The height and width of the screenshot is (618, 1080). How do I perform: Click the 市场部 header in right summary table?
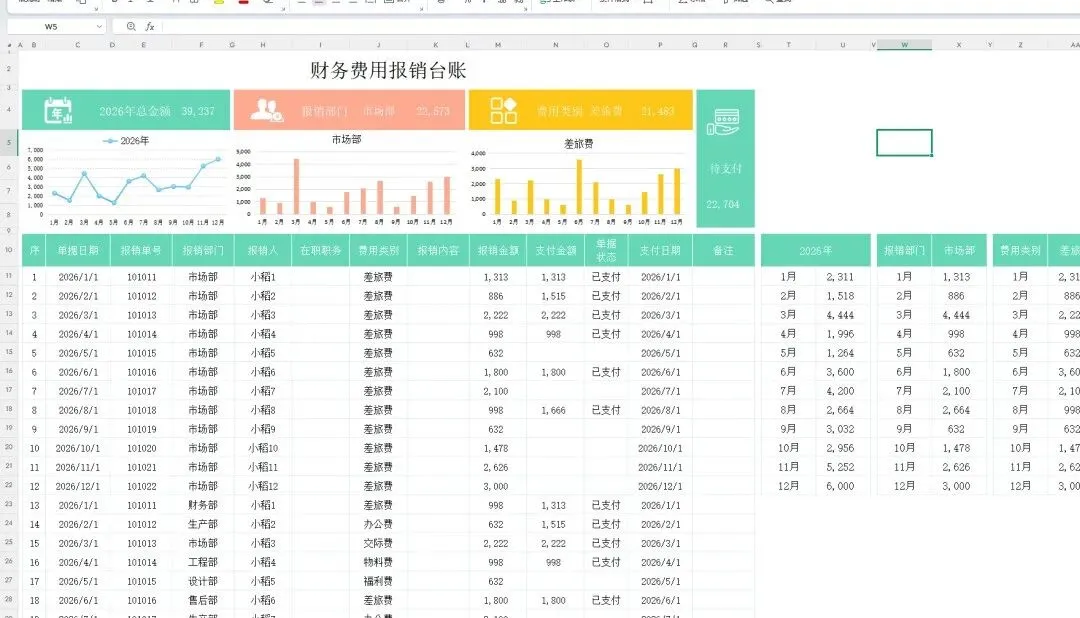coord(959,251)
